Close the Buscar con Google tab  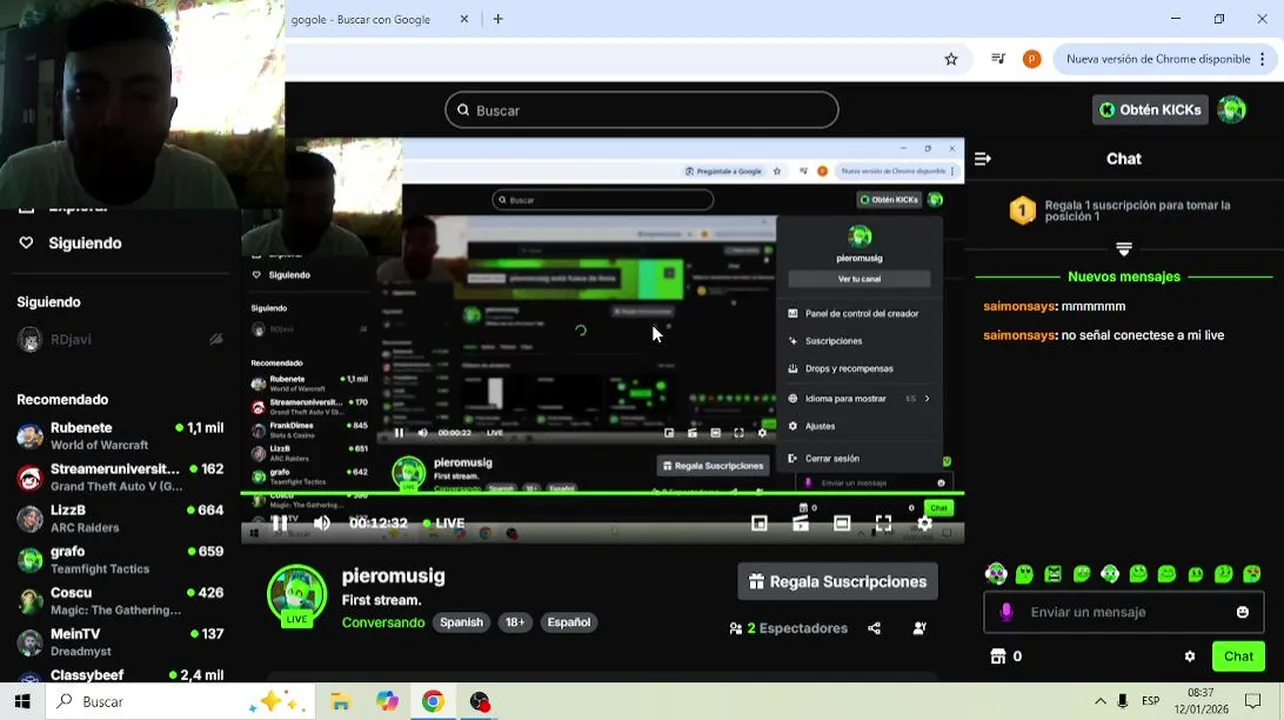pyautogui.click(x=464, y=19)
